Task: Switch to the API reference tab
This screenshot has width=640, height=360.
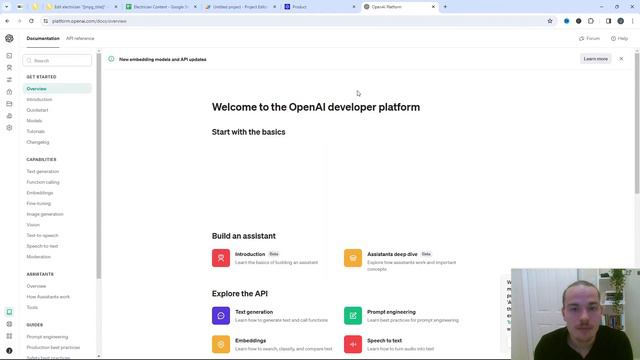Action: [80, 38]
